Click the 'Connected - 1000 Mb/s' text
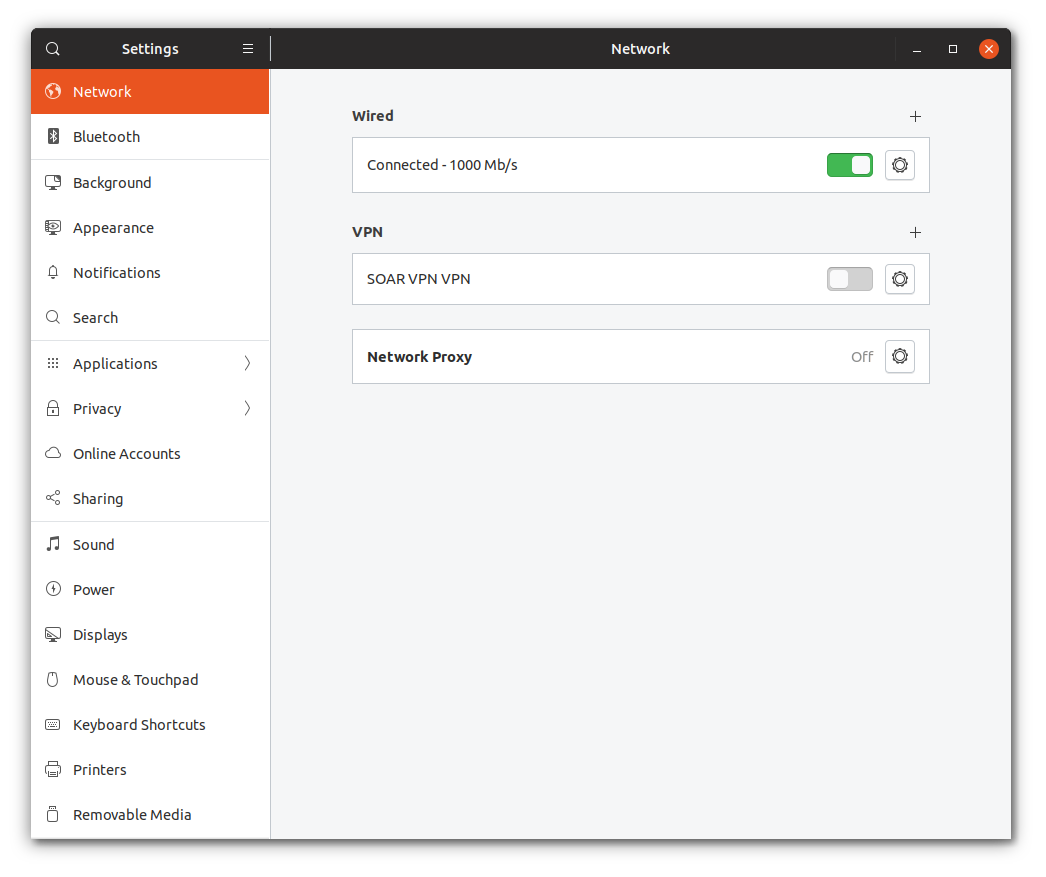This screenshot has width=1046, height=877. (442, 165)
